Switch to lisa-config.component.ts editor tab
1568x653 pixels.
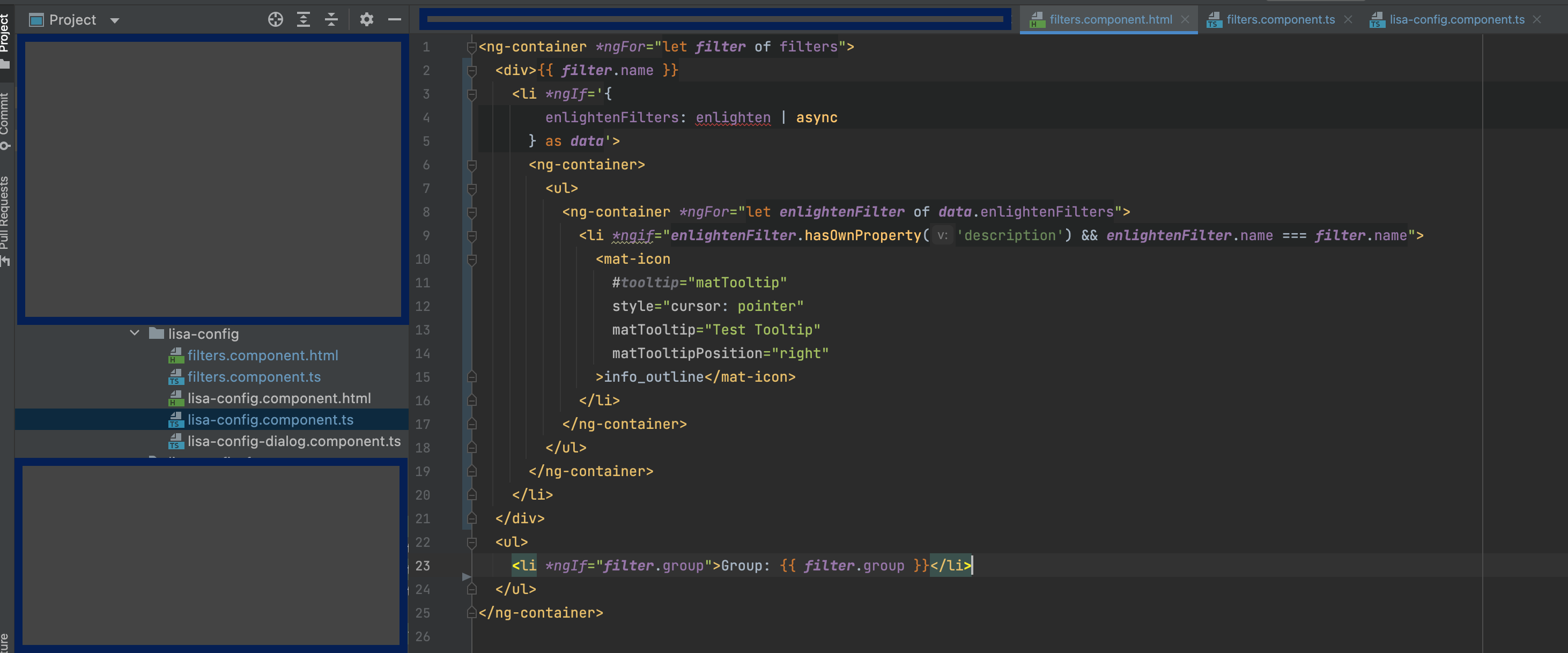(x=1456, y=19)
